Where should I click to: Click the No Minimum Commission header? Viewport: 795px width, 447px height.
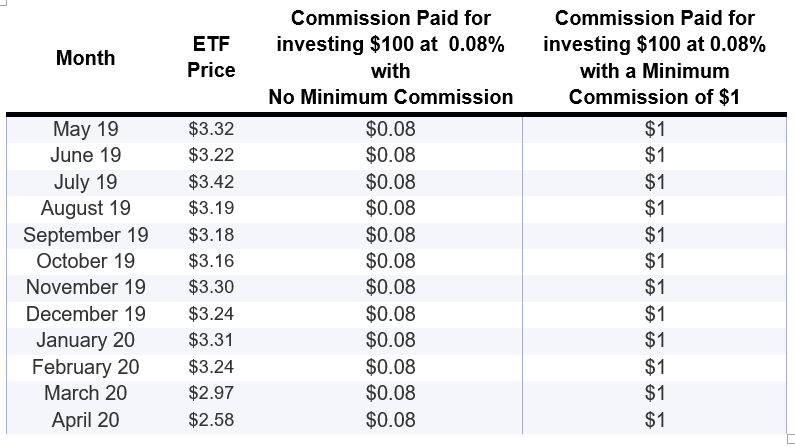point(390,58)
